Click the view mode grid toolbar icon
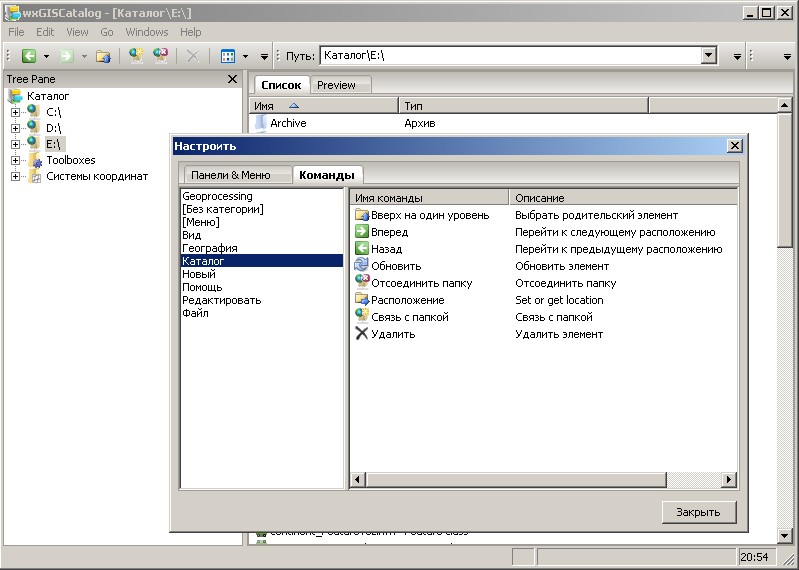This screenshot has height=570, width=799. pos(227,56)
